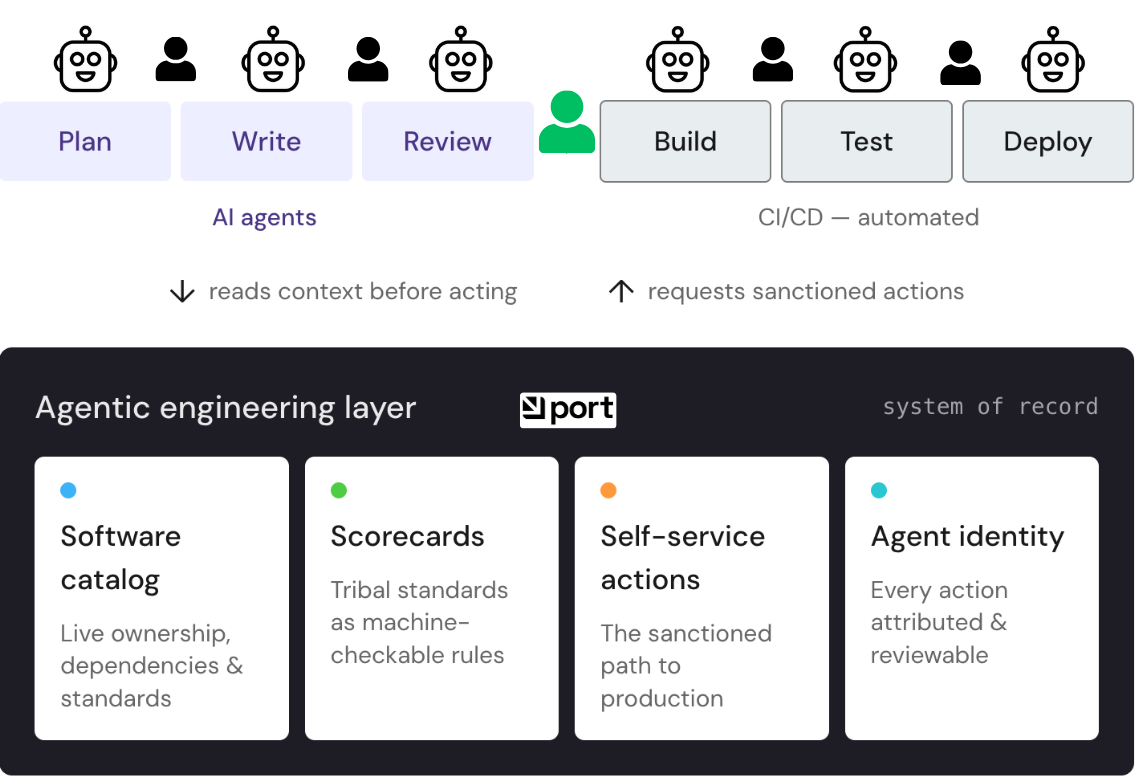Select the Review stage box
This screenshot has width=1136, height=780.
coord(448,141)
